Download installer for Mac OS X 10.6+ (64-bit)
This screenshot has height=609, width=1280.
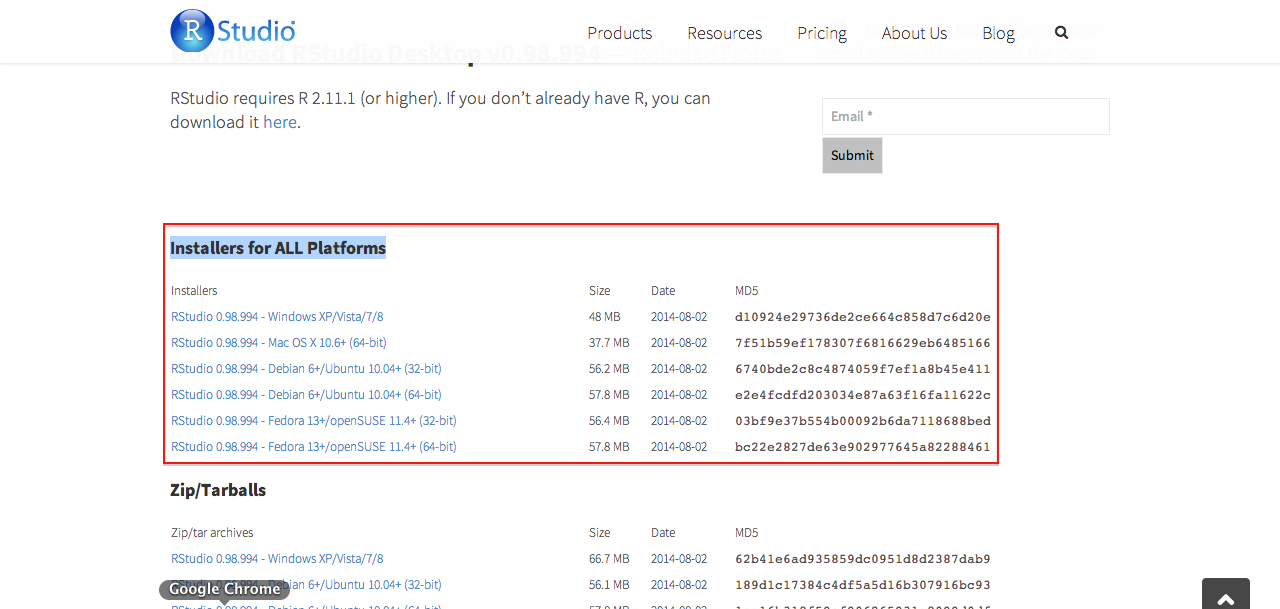pos(279,343)
